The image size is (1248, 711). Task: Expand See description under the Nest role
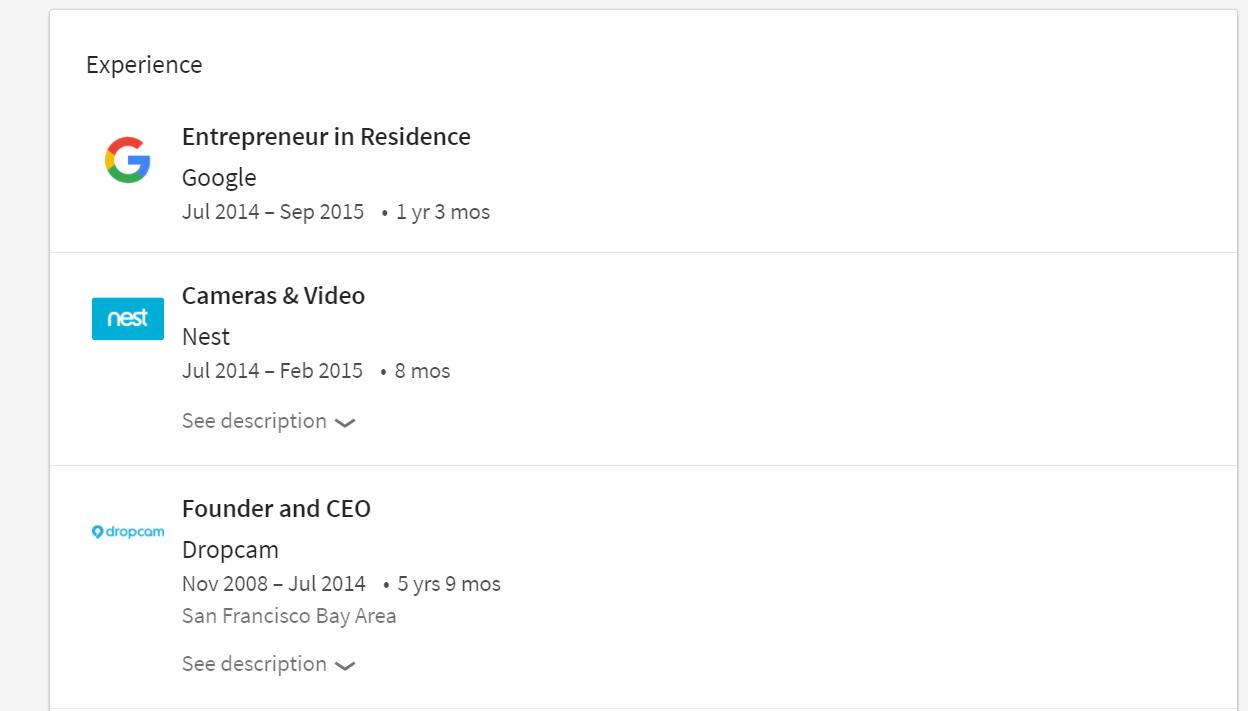[x=254, y=421]
